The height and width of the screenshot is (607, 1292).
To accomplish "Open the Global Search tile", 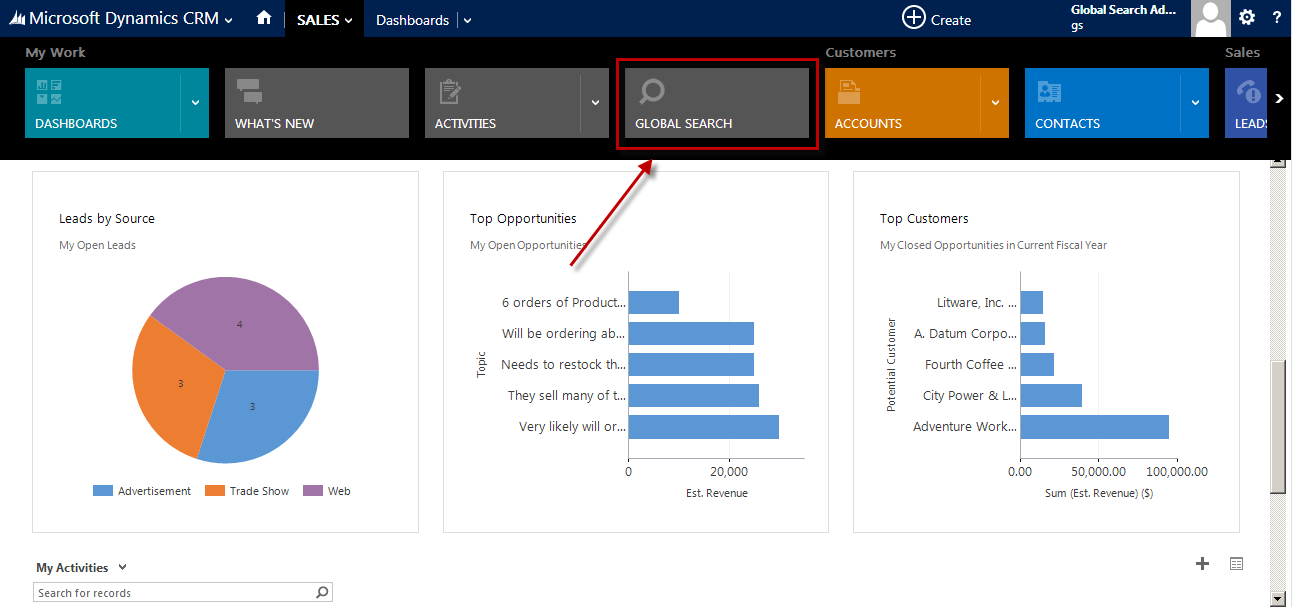I will tap(717, 103).
